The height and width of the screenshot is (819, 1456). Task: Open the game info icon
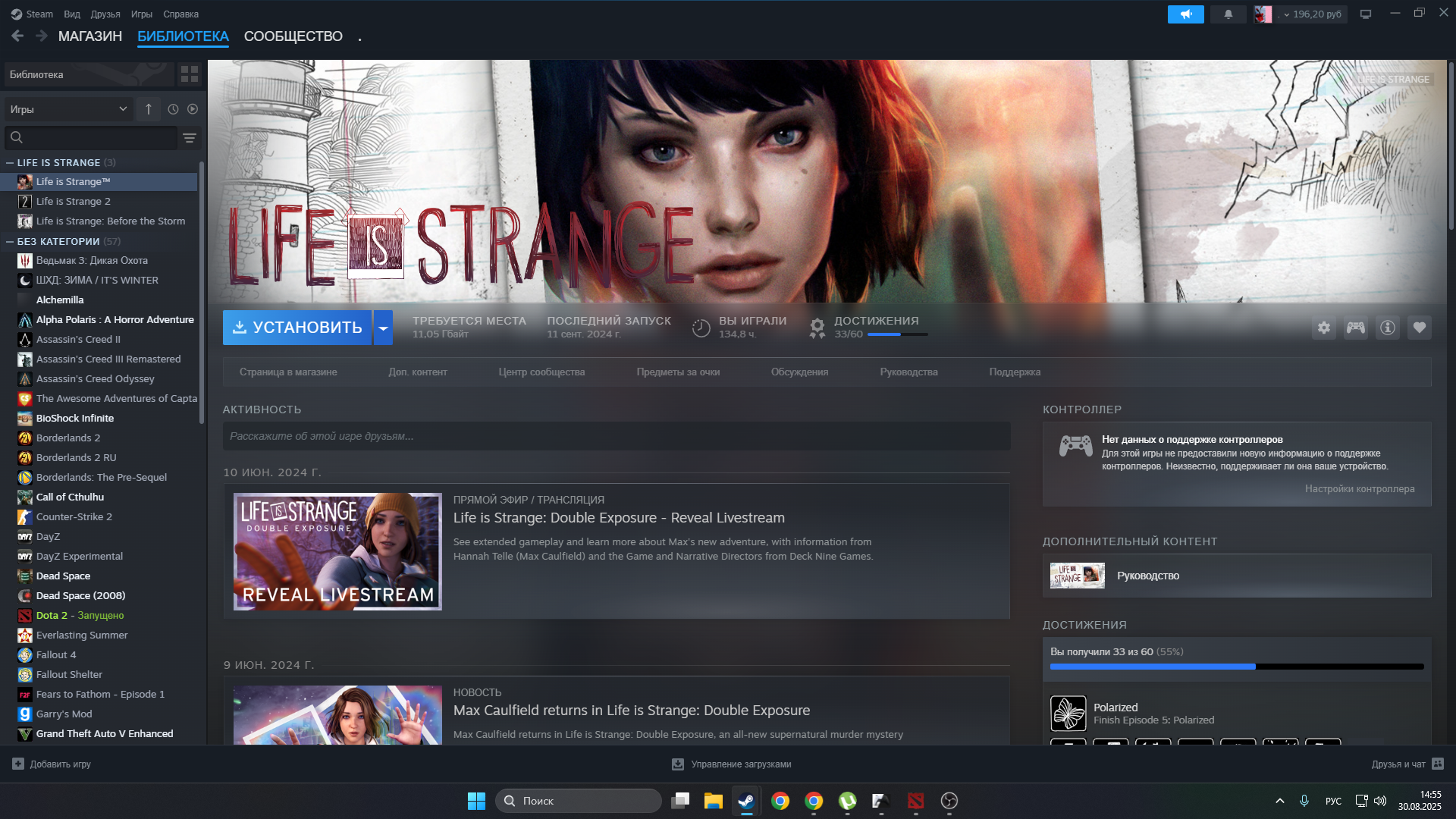coord(1387,328)
